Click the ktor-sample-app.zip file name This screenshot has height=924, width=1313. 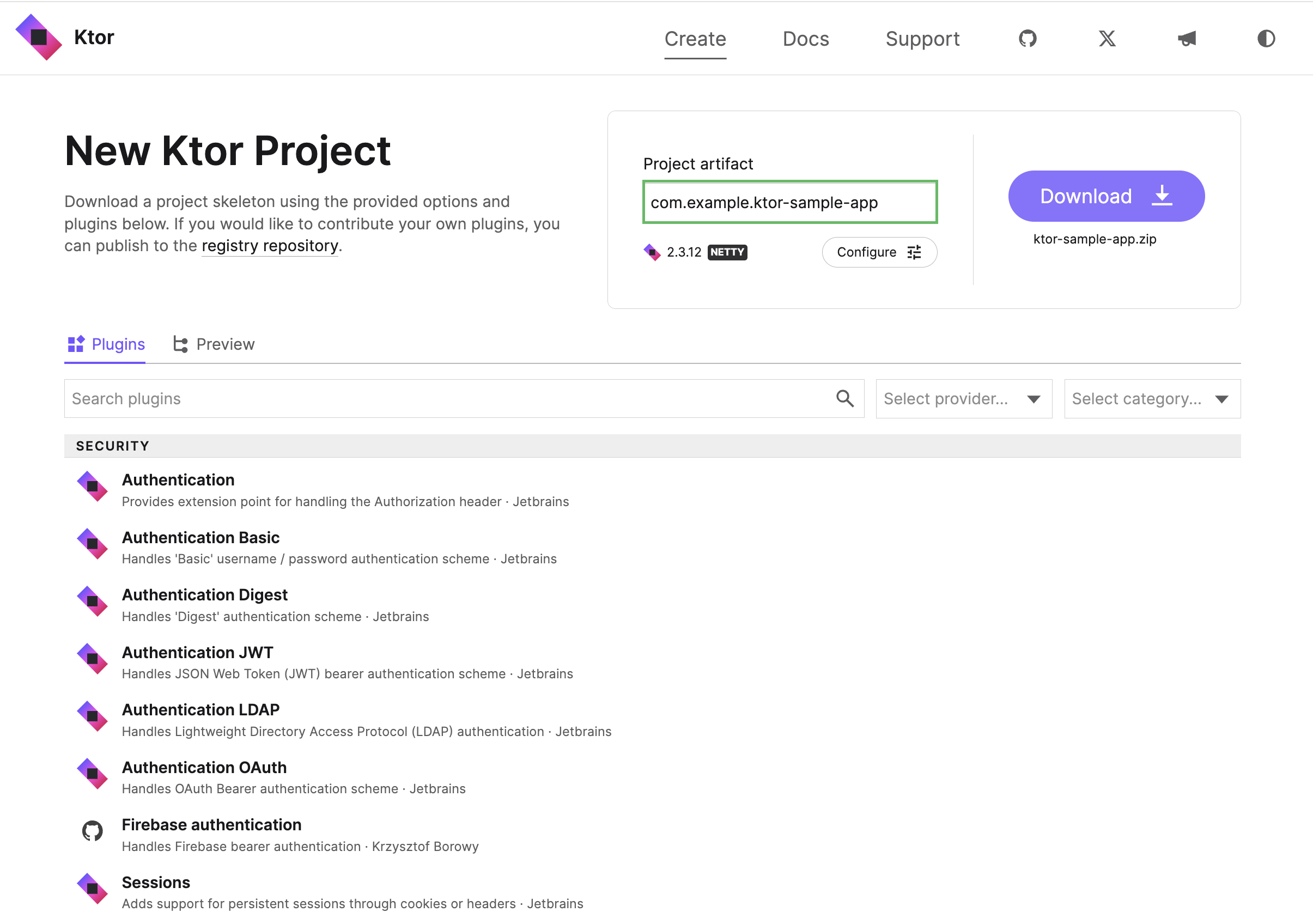coord(1095,239)
